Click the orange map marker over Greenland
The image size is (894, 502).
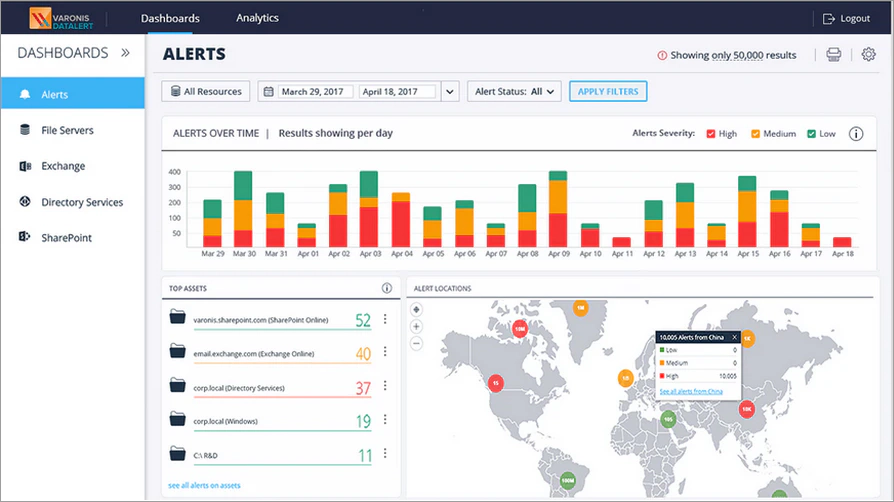(x=580, y=308)
